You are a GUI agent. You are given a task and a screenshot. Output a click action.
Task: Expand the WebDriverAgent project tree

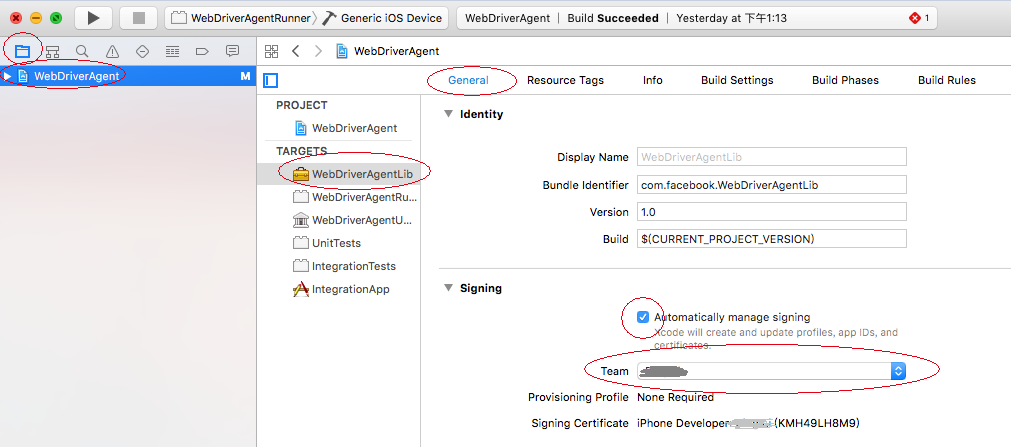click(8, 76)
